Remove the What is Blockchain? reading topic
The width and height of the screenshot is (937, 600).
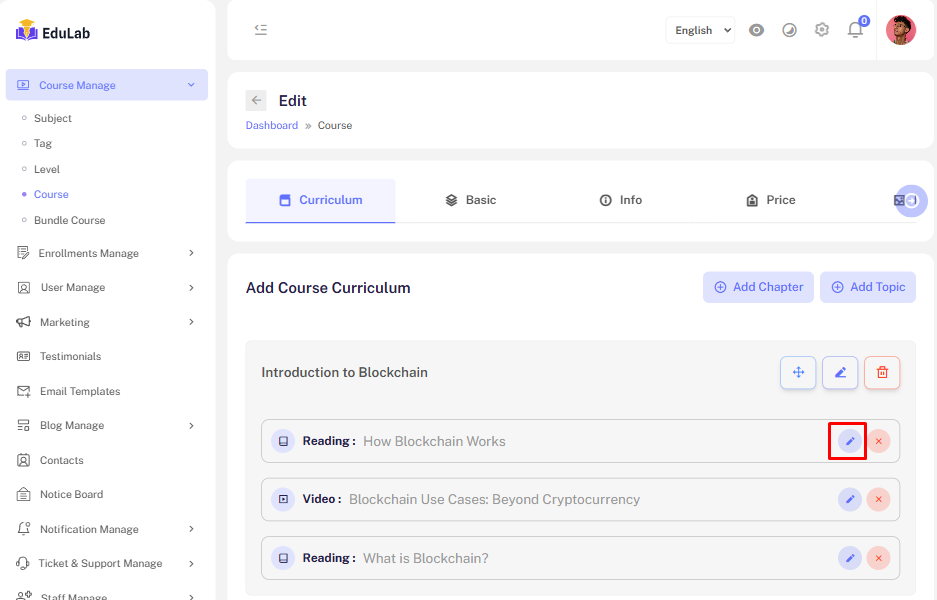point(878,558)
